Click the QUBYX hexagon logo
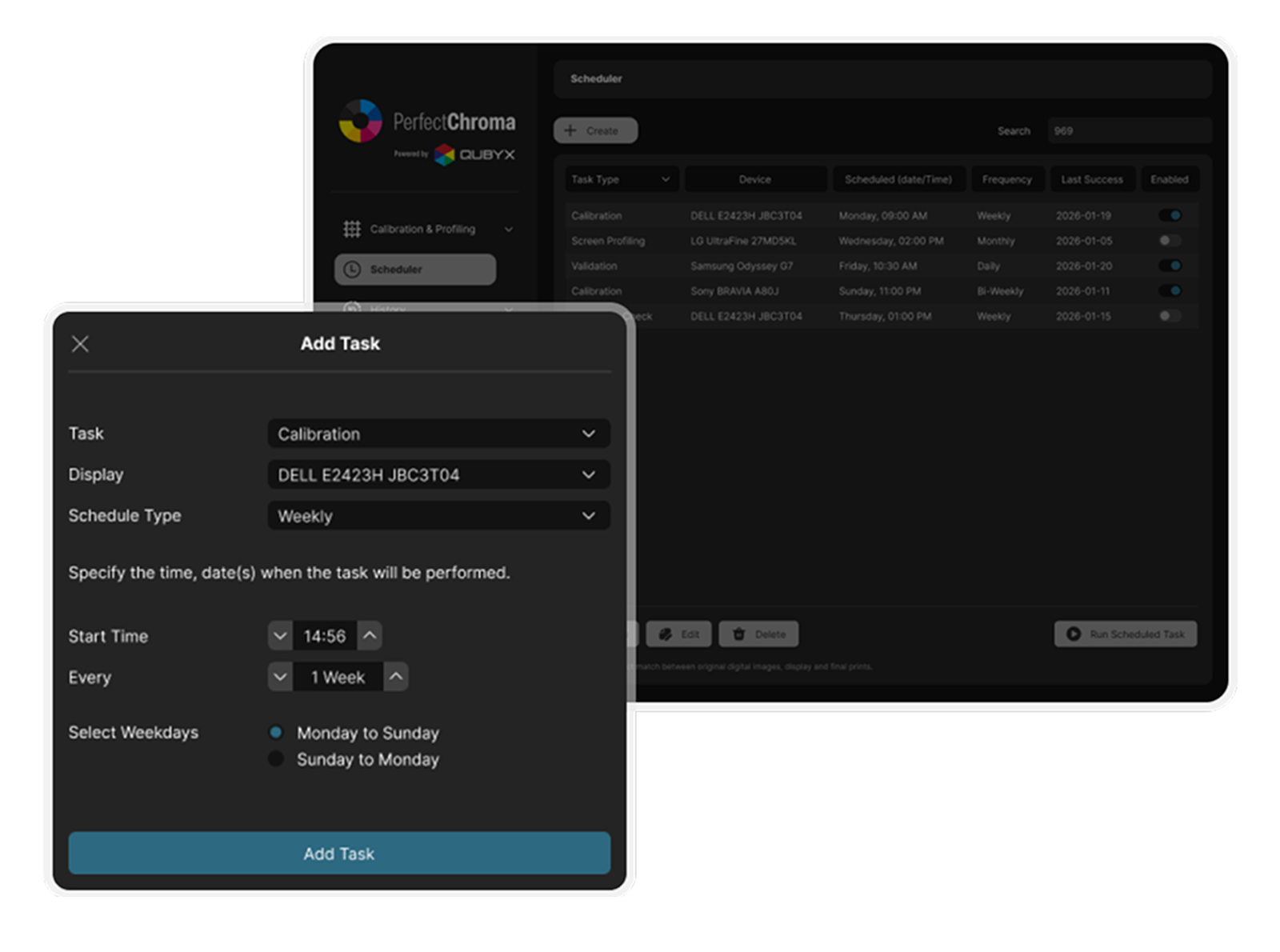 point(445,154)
